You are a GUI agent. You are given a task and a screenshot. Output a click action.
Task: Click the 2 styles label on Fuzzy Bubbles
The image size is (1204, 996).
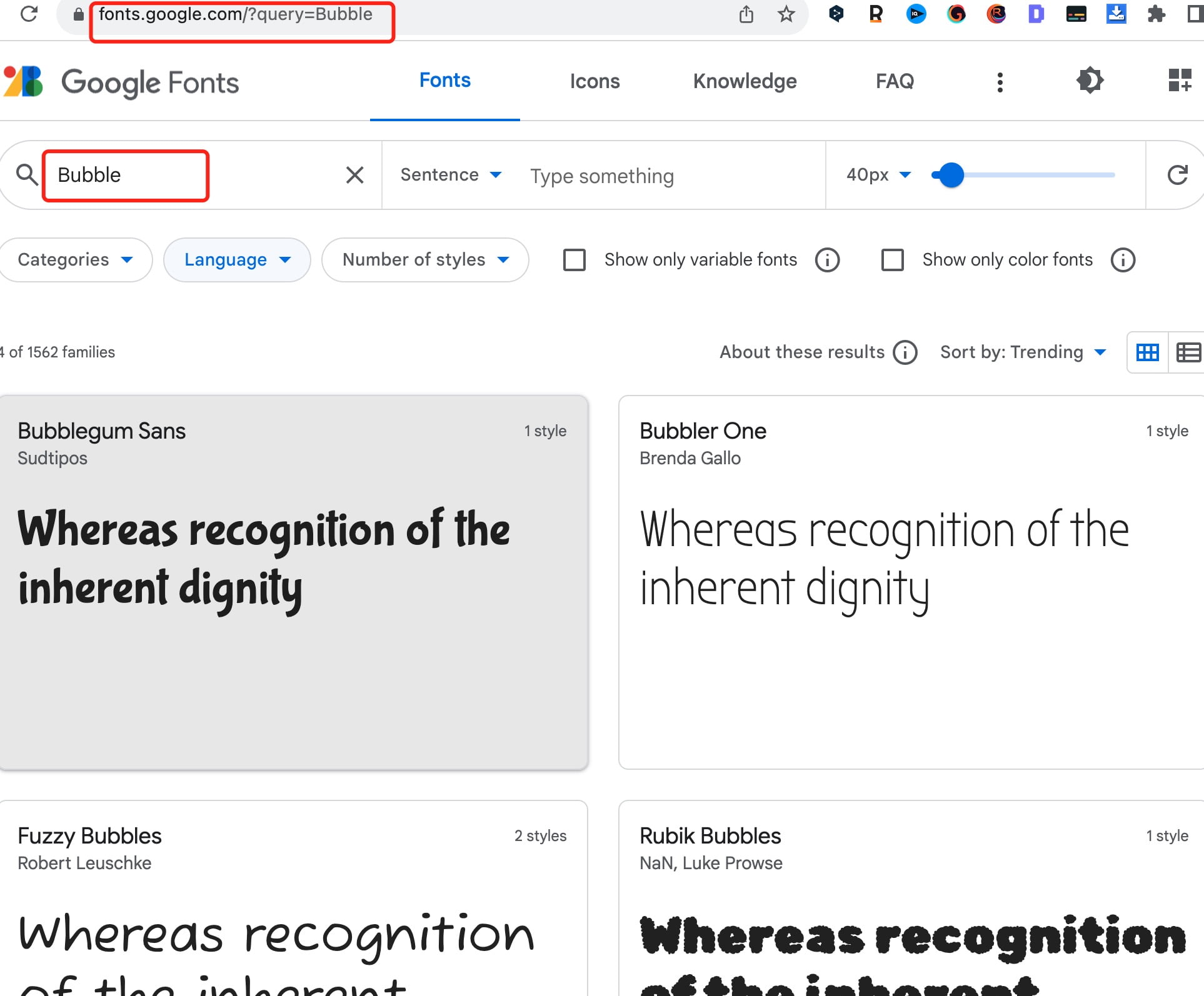(540, 836)
